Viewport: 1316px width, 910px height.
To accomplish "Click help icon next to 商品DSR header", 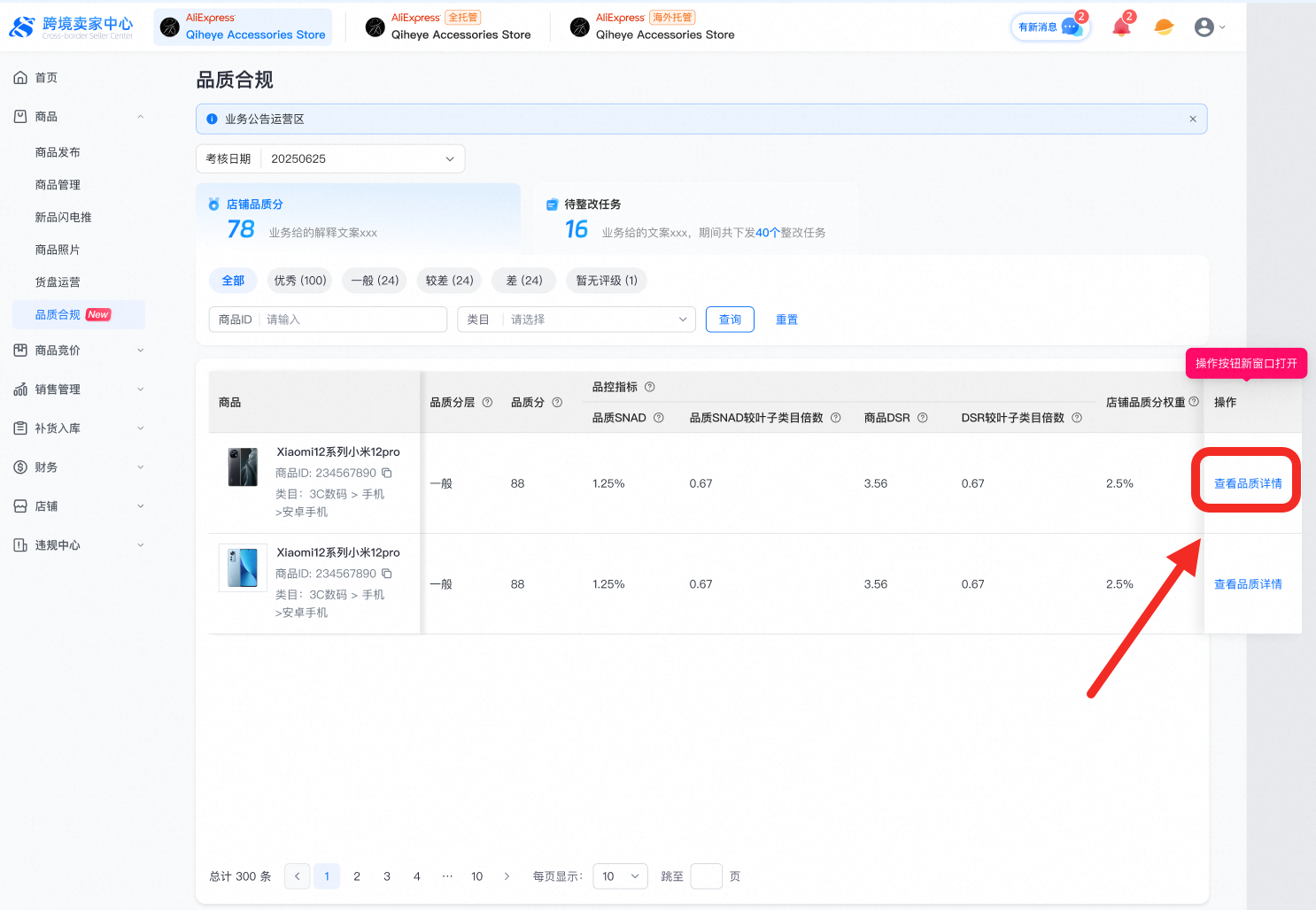I will click(x=923, y=418).
